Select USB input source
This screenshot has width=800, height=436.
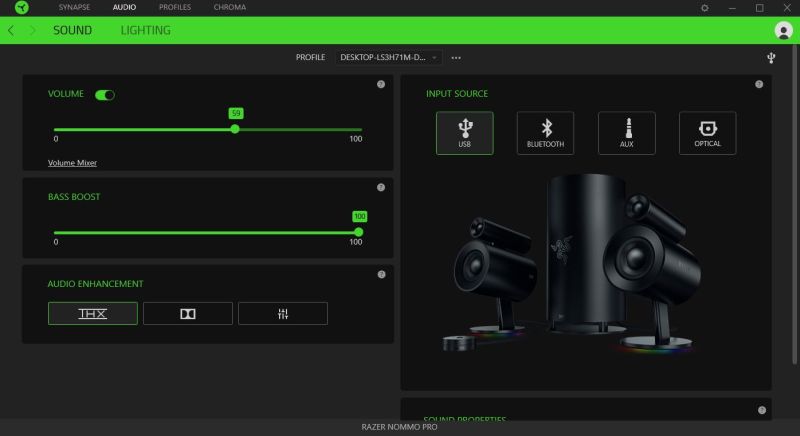click(x=464, y=133)
